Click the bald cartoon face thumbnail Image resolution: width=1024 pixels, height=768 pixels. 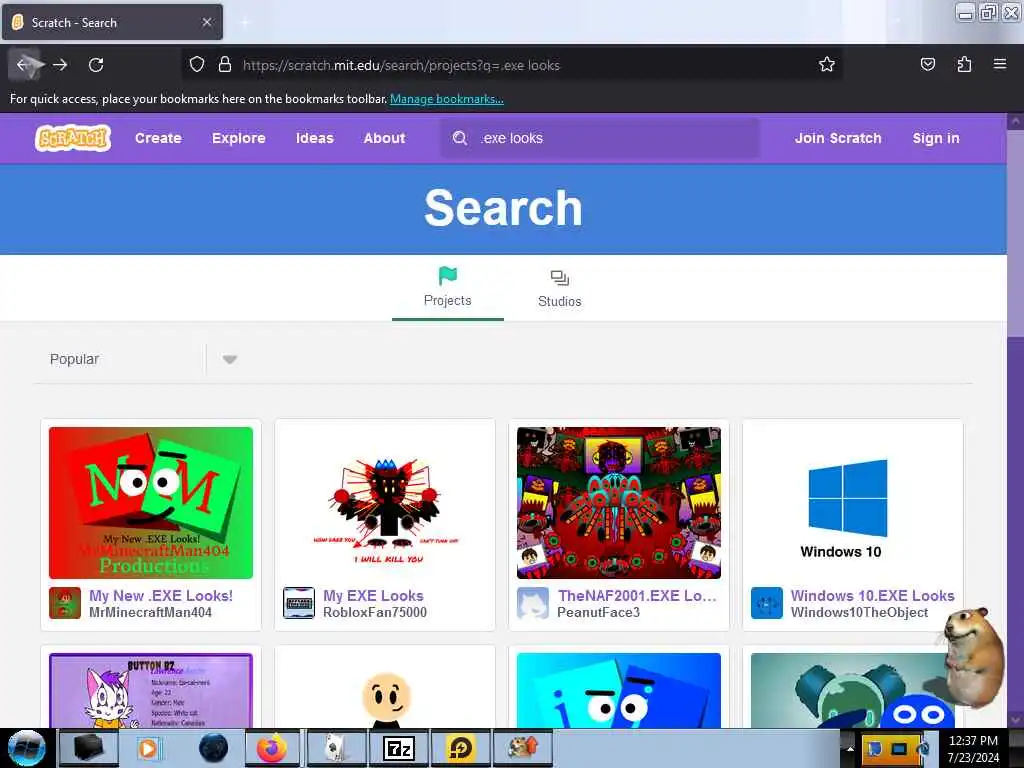pos(385,690)
